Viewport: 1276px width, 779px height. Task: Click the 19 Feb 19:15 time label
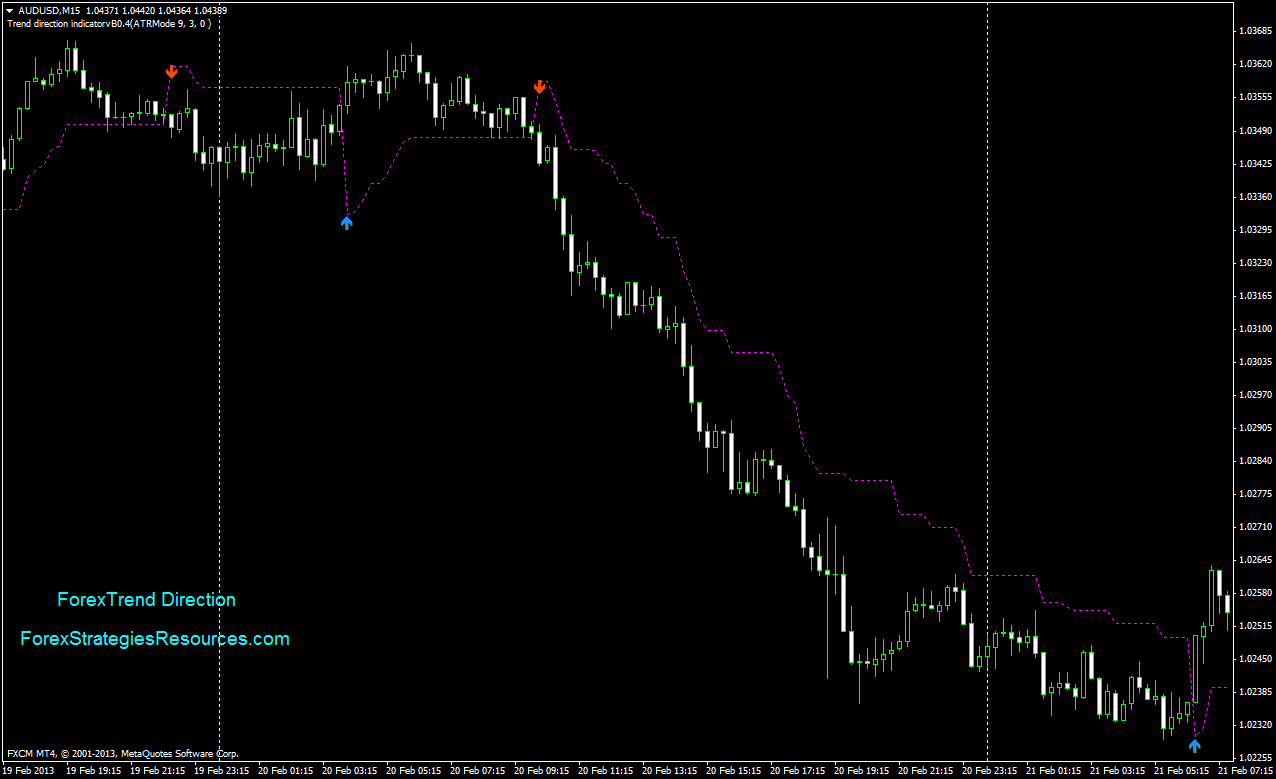[94, 771]
